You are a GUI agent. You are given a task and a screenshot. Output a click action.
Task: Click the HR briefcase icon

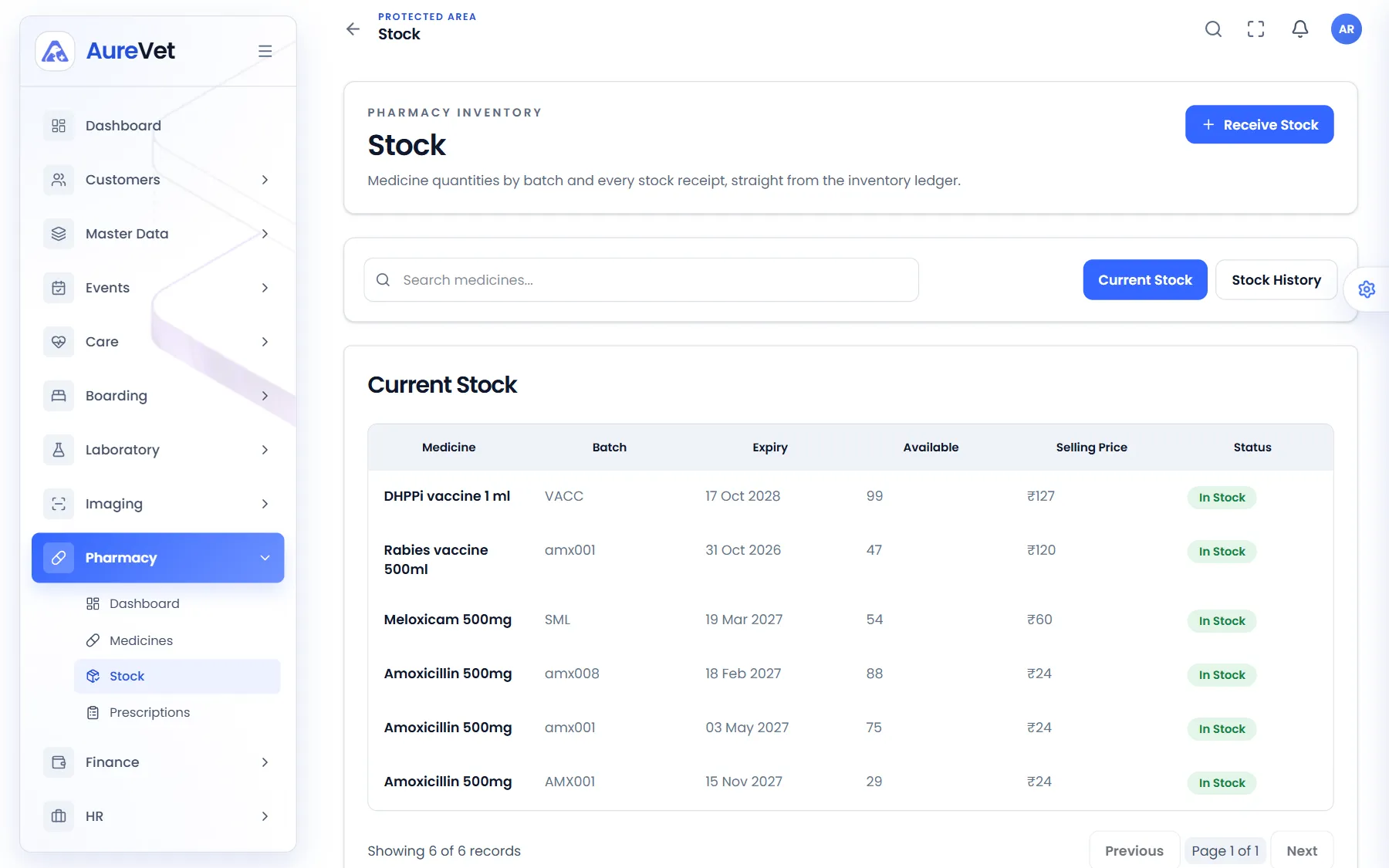59,816
